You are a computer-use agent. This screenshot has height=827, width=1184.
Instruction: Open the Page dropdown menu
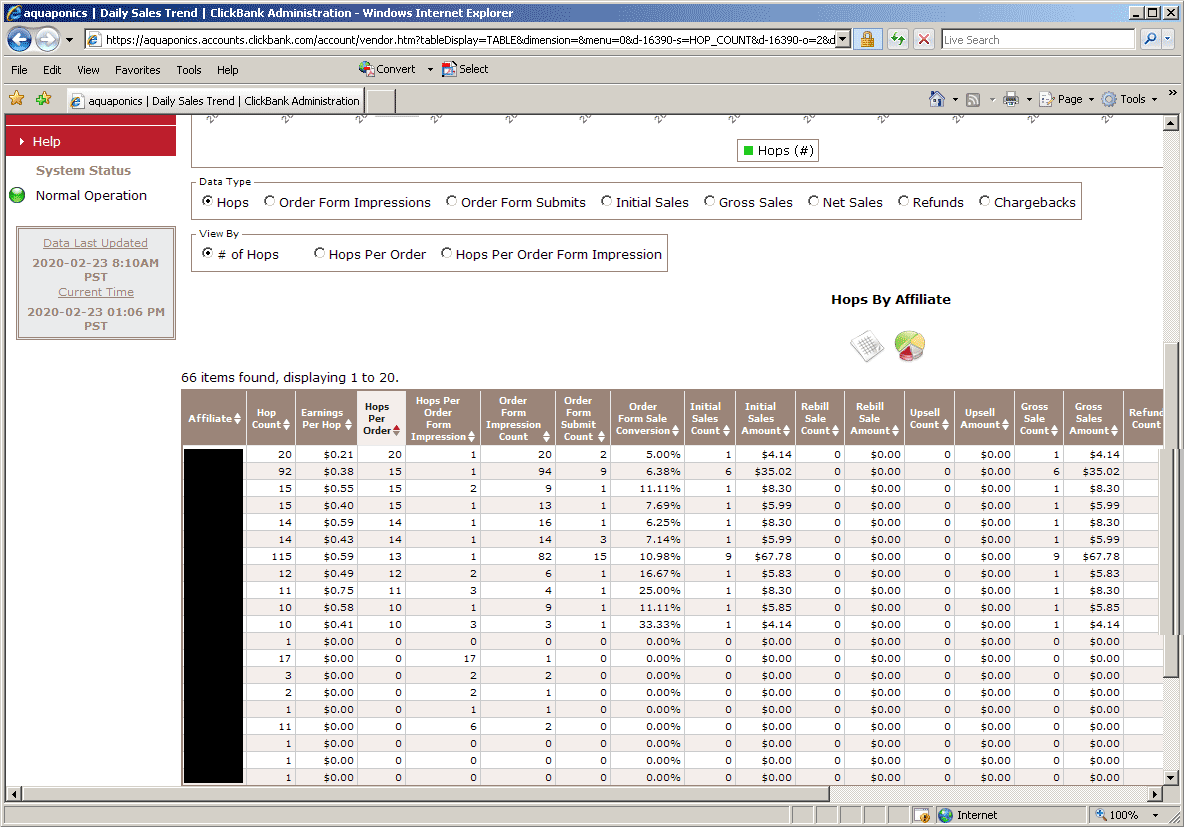coord(1069,99)
